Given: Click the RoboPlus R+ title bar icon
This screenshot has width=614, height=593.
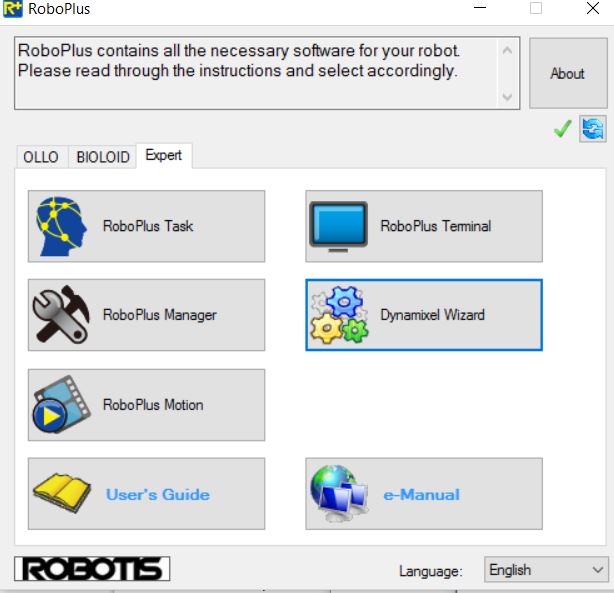Looking at the screenshot, I should pyautogui.click(x=13, y=9).
